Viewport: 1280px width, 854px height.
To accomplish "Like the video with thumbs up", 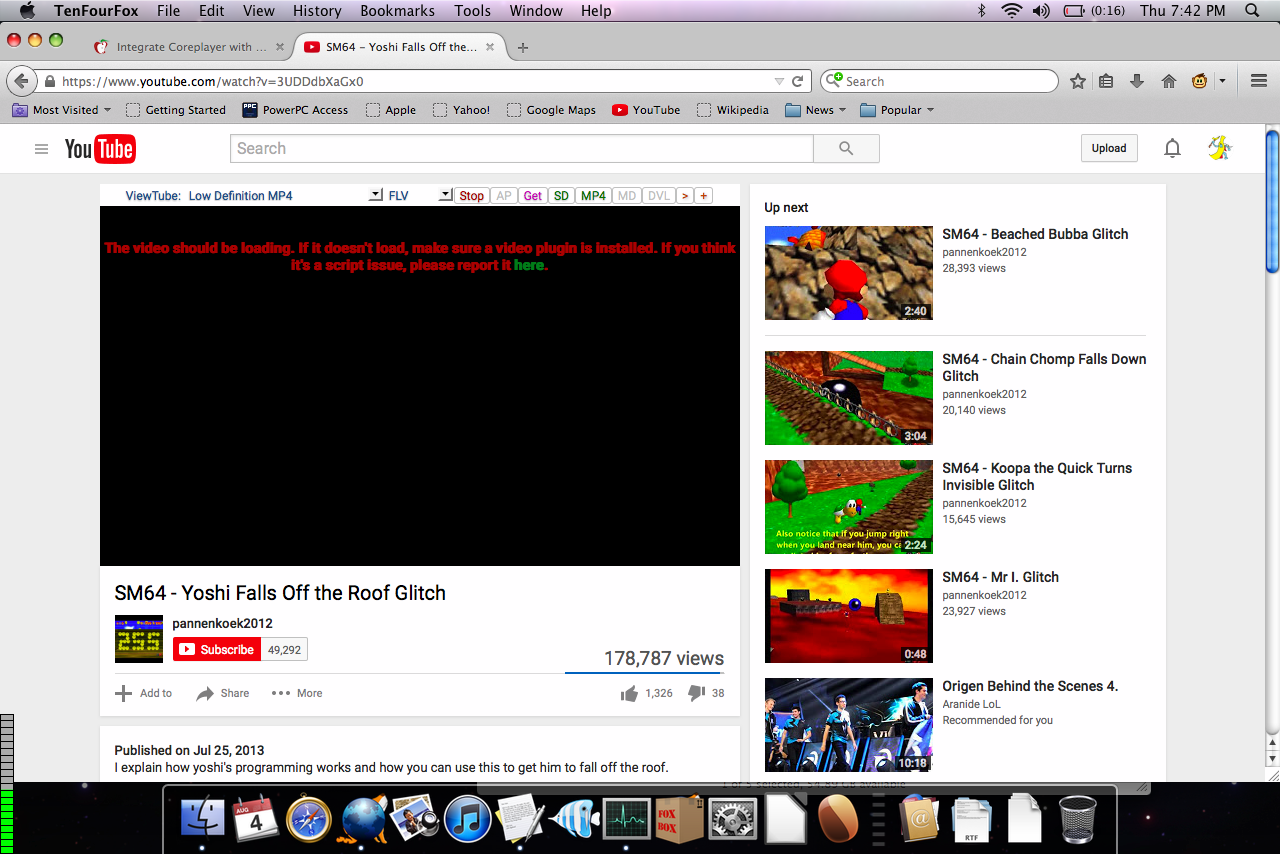I will point(629,693).
